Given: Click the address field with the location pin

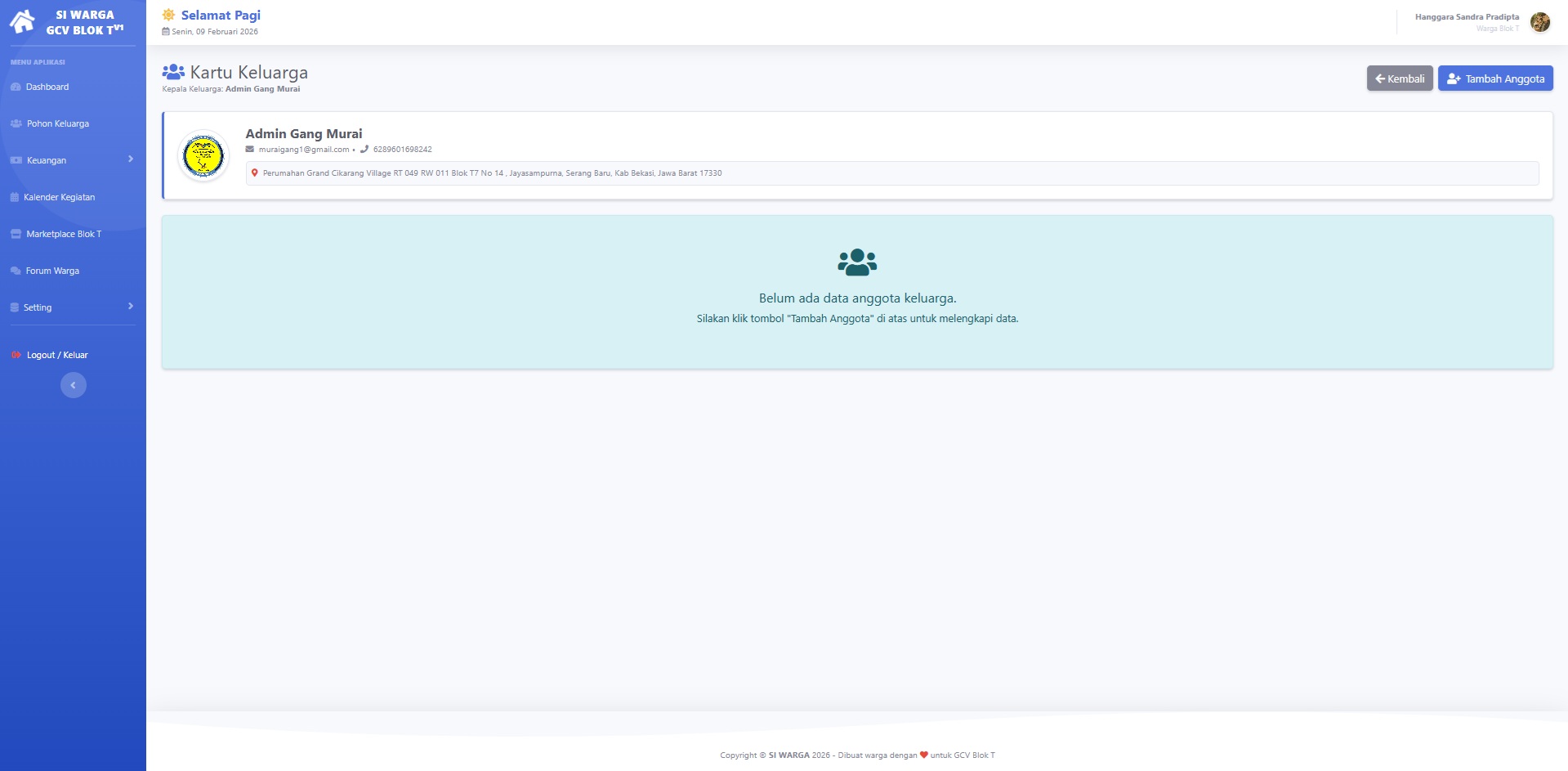Looking at the screenshot, I should (x=891, y=173).
